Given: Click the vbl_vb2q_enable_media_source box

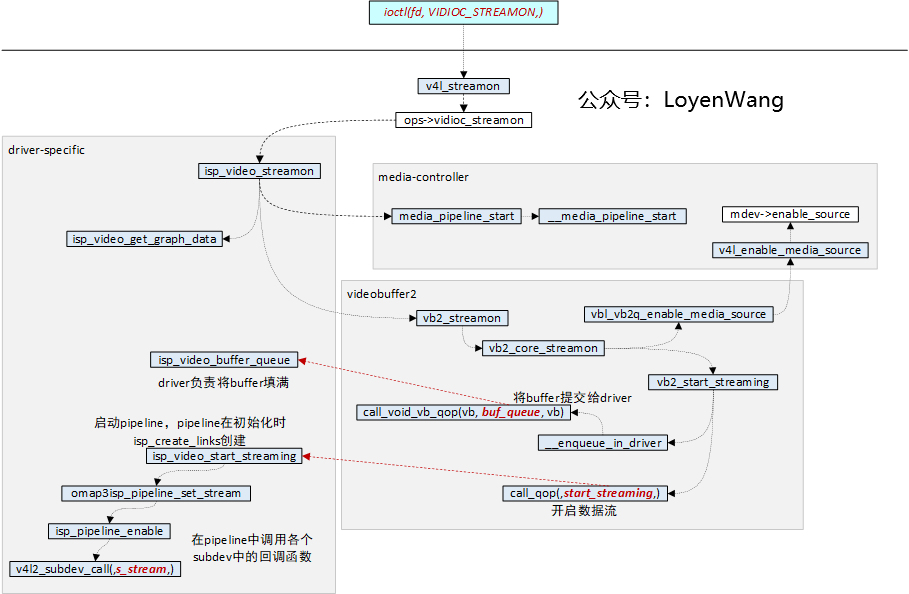Looking at the screenshot, I should click(x=678, y=314).
